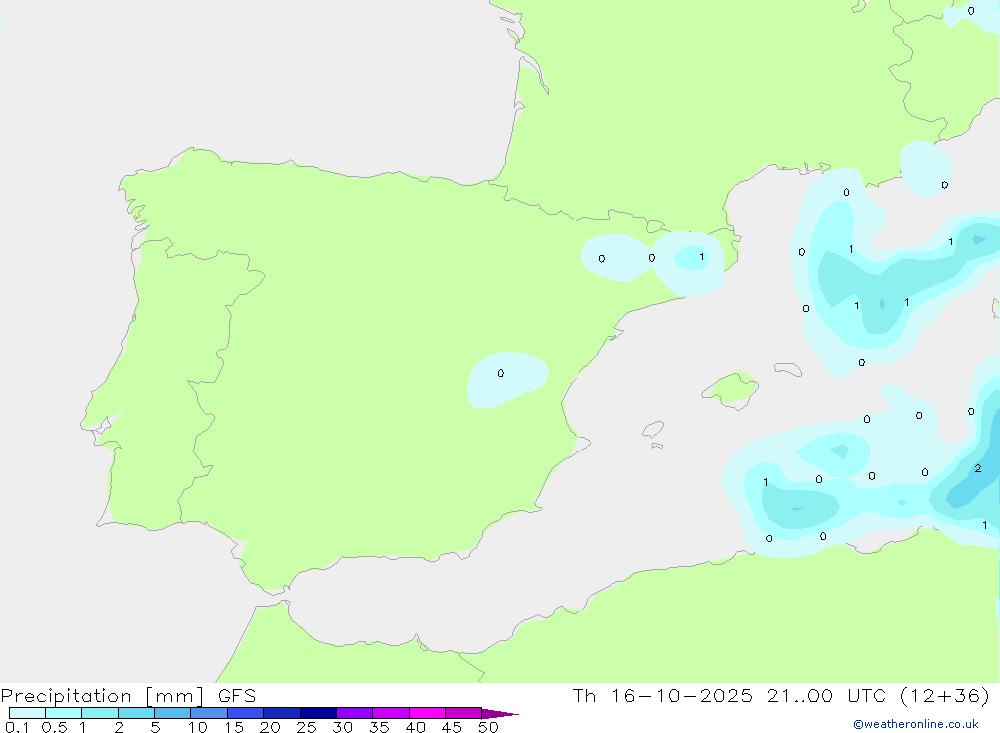Click the above-50 mm arrow tip of the legend
The width and height of the screenshot is (1000, 733).
pos(499,713)
